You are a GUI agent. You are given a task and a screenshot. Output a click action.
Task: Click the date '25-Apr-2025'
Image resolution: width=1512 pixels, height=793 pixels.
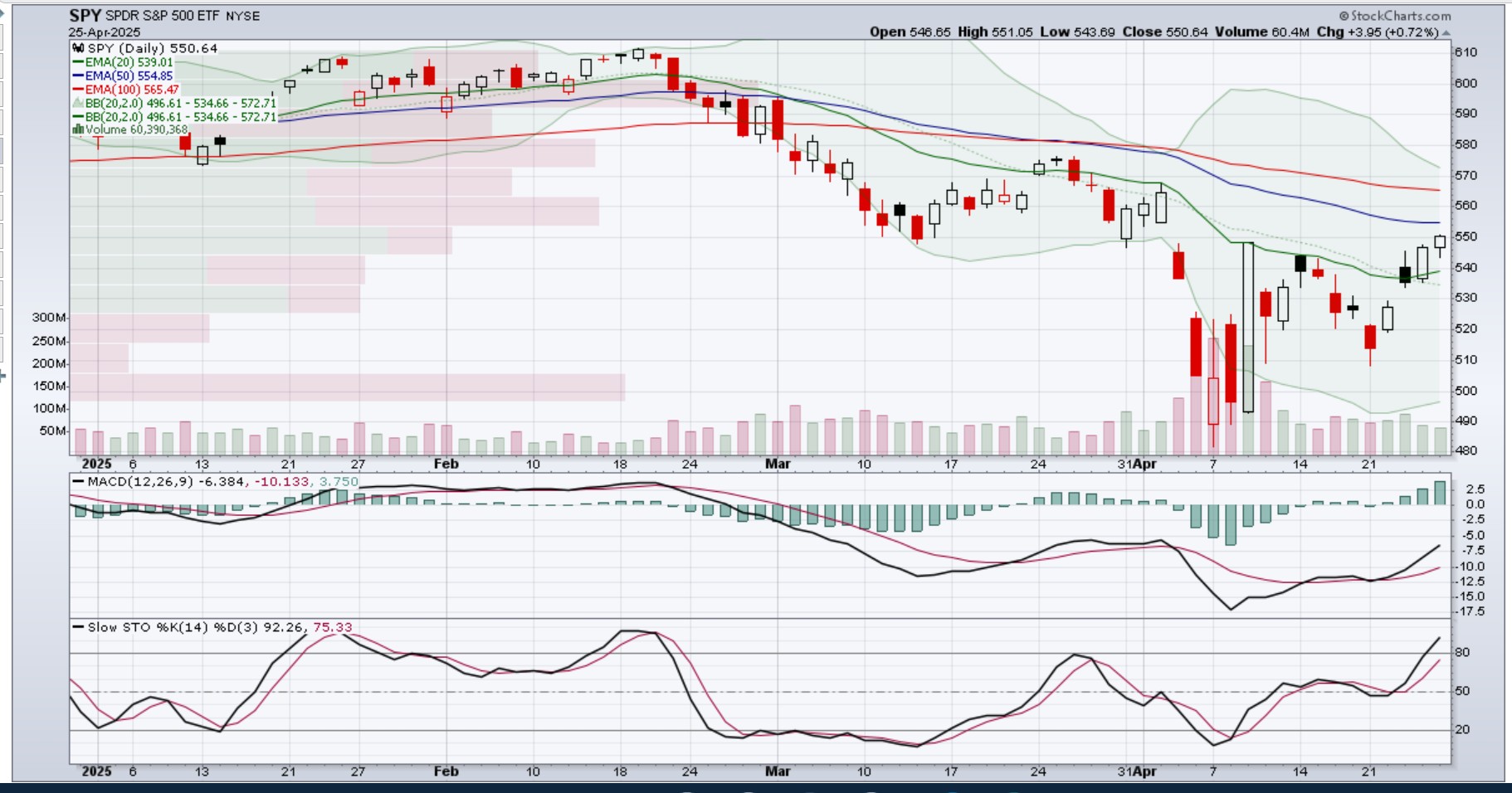click(x=105, y=32)
